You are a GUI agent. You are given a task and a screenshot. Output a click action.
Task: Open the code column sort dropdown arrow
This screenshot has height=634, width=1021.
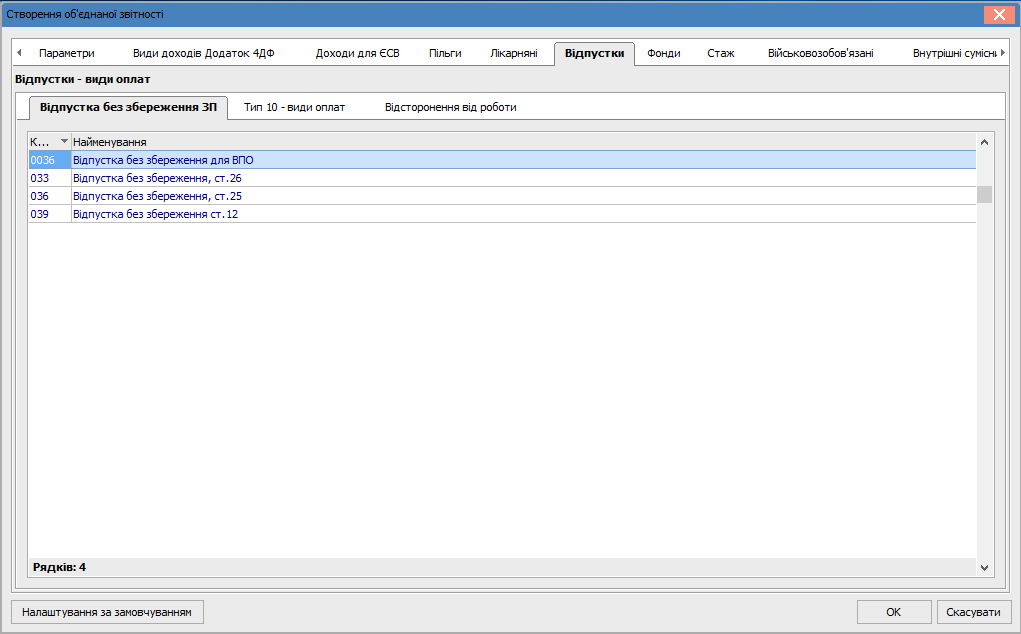[64, 142]
